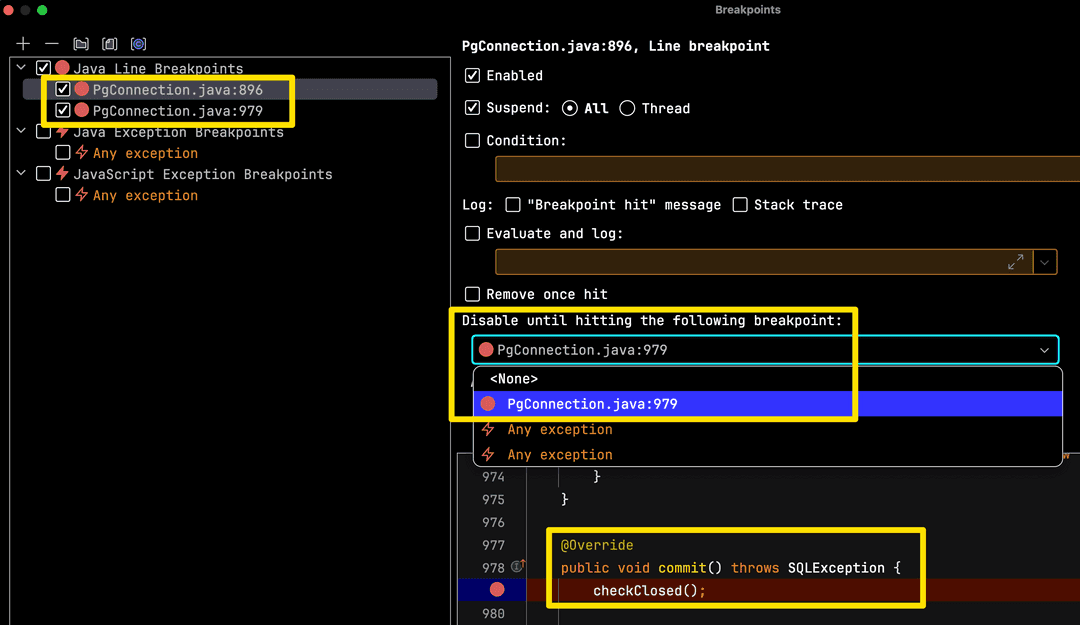Screen dimensions: 1080x625
Task: Choose <None> from the breakpoint dropdown list
Action: [514, 379]
